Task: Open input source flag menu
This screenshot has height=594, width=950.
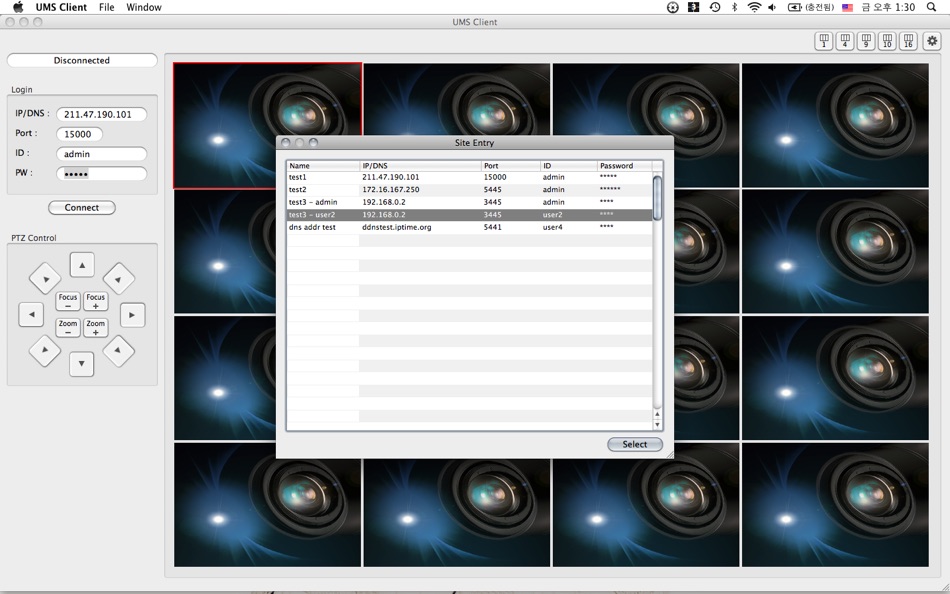Action: [848, 7]
